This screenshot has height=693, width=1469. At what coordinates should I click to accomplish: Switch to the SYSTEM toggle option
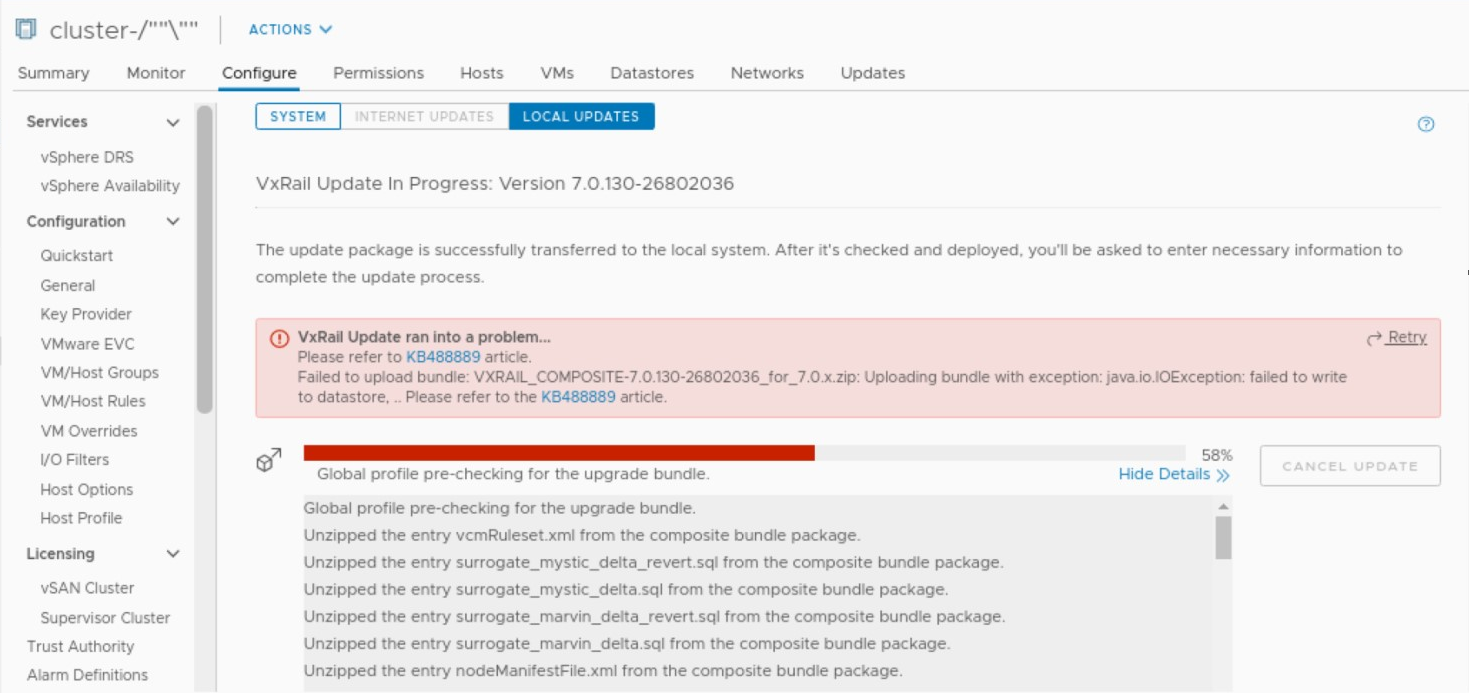(298, 116)
